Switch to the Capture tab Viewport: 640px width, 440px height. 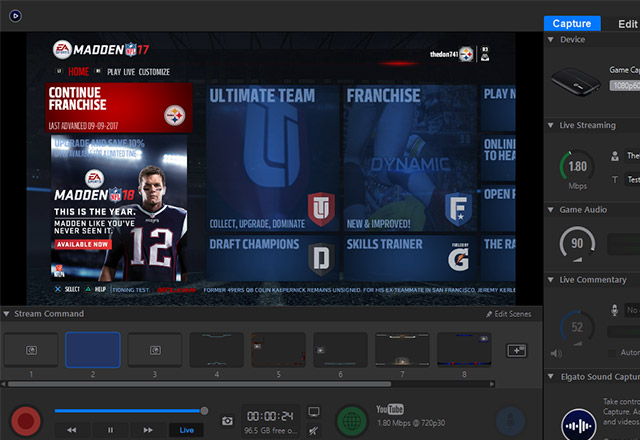(572, 24)
